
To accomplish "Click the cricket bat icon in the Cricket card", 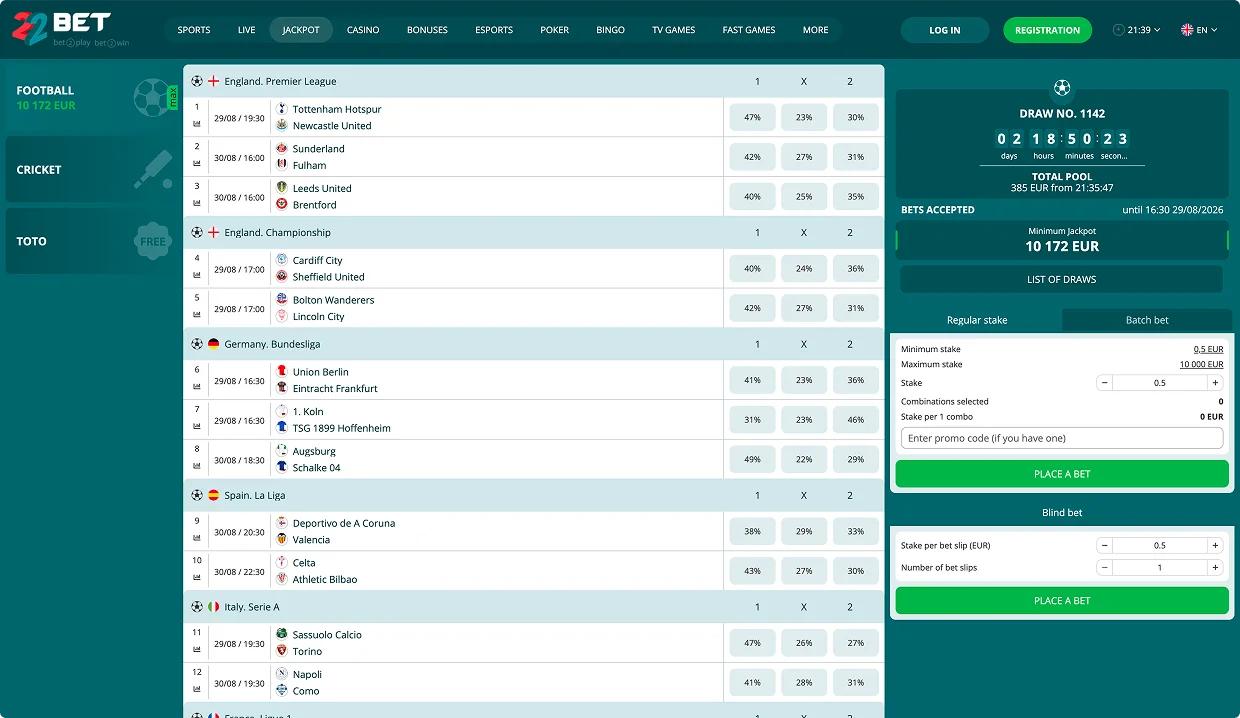I will pyautogui.click(x=153, y=169).
